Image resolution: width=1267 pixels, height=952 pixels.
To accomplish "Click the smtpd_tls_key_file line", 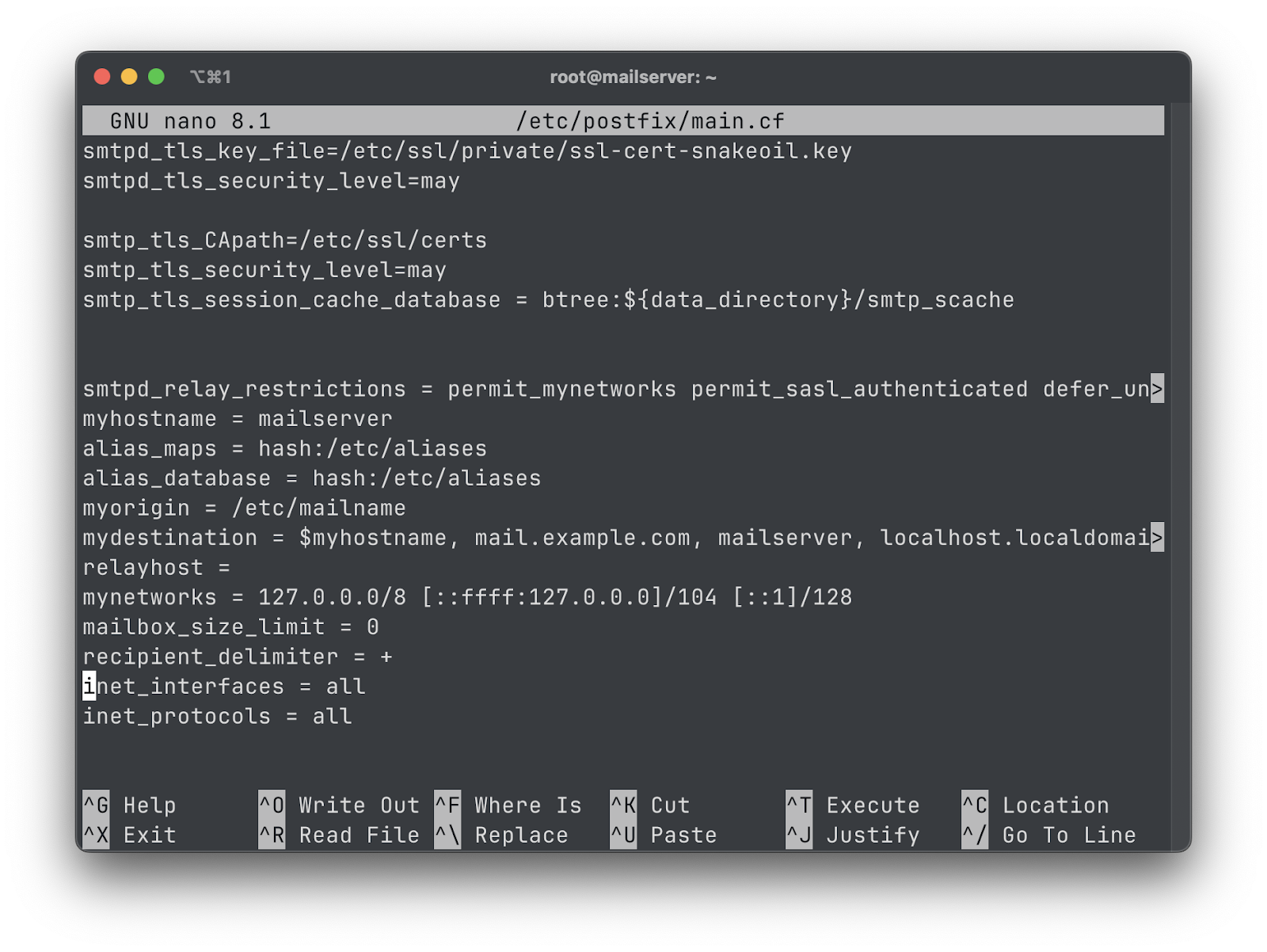I will 467,150.
